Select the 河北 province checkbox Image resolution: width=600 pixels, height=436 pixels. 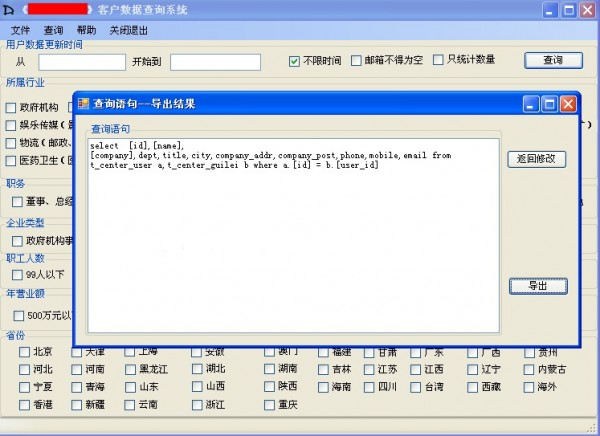click(24, 369)
